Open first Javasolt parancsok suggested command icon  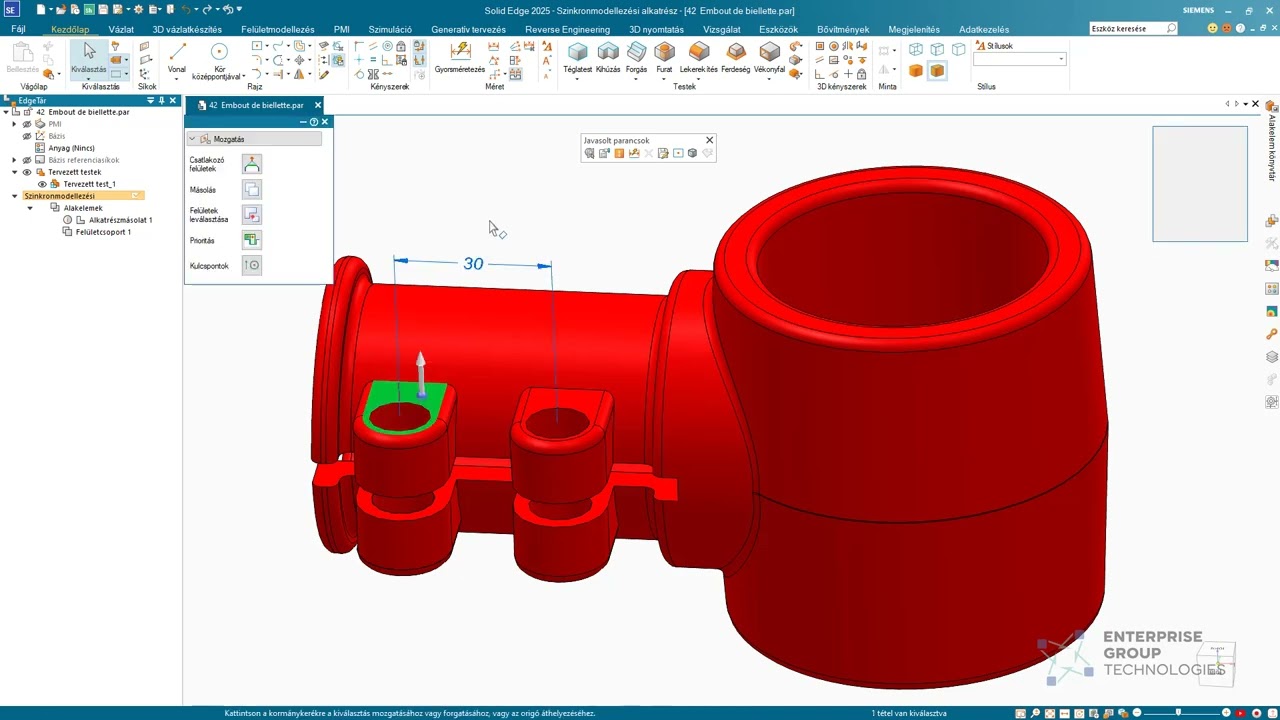[590, 153]
